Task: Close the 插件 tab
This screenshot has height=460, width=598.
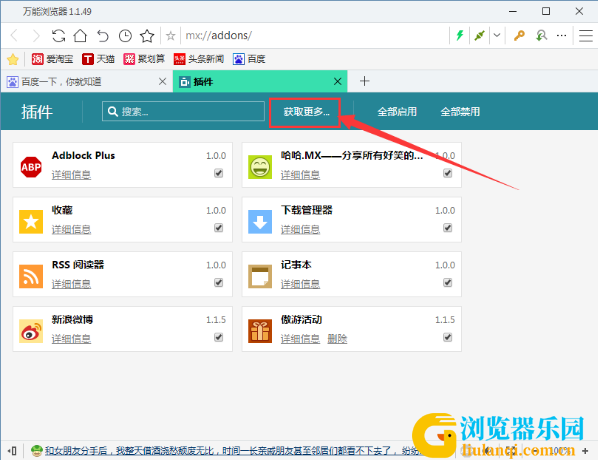Action: click(338, 81)
